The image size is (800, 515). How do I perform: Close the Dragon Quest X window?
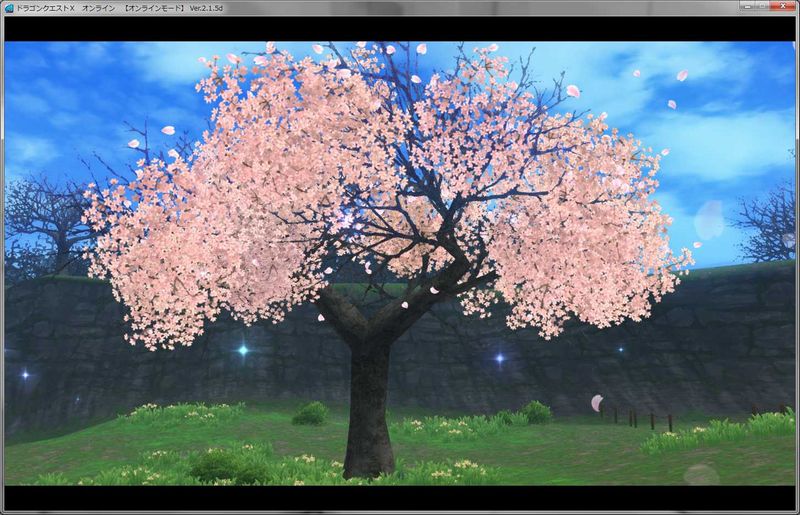coord(783,6)
